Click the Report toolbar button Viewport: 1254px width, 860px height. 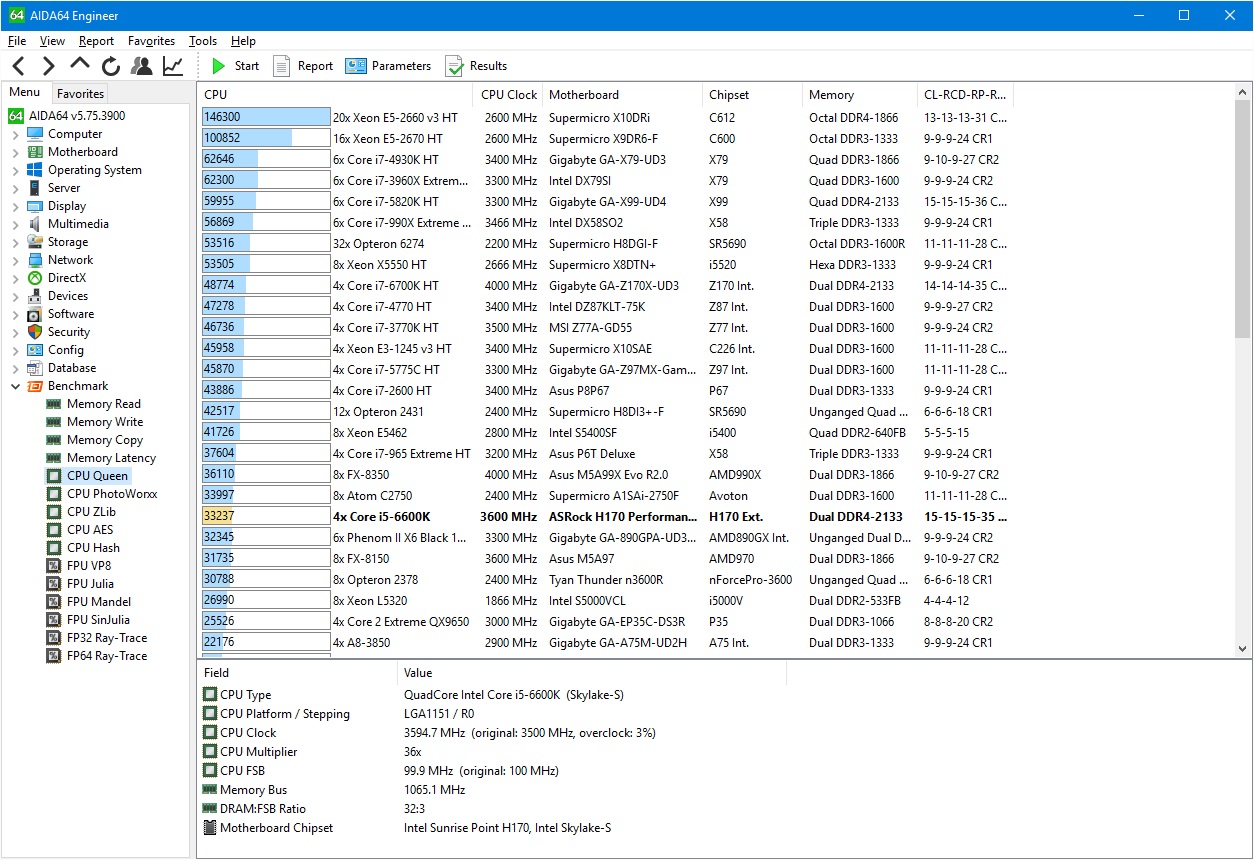tap(303, 66)
